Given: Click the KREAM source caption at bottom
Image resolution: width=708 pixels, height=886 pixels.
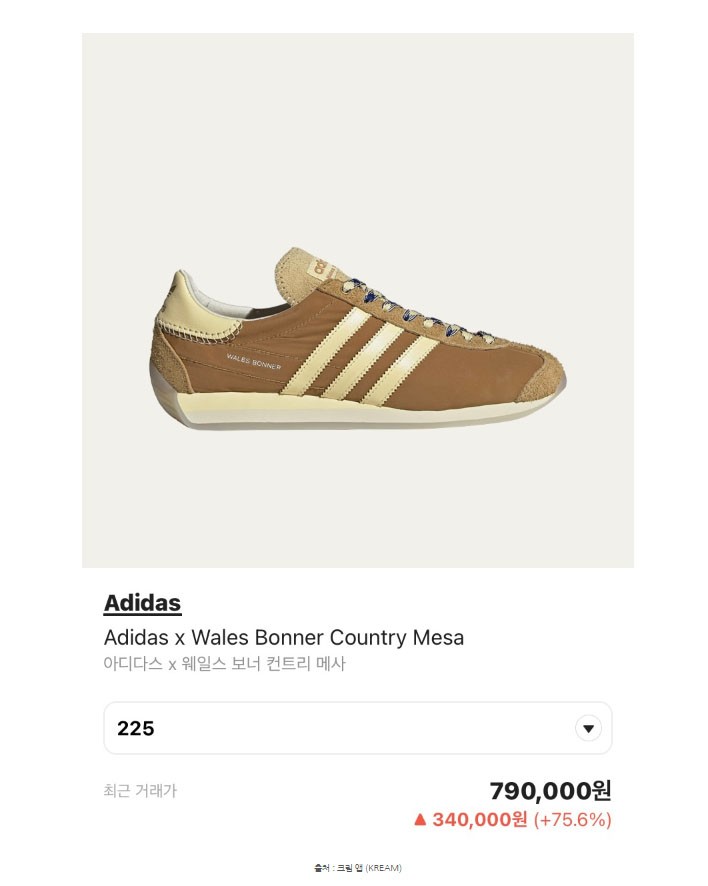Looking at the screenshot, I should click(x=357, y=867).
